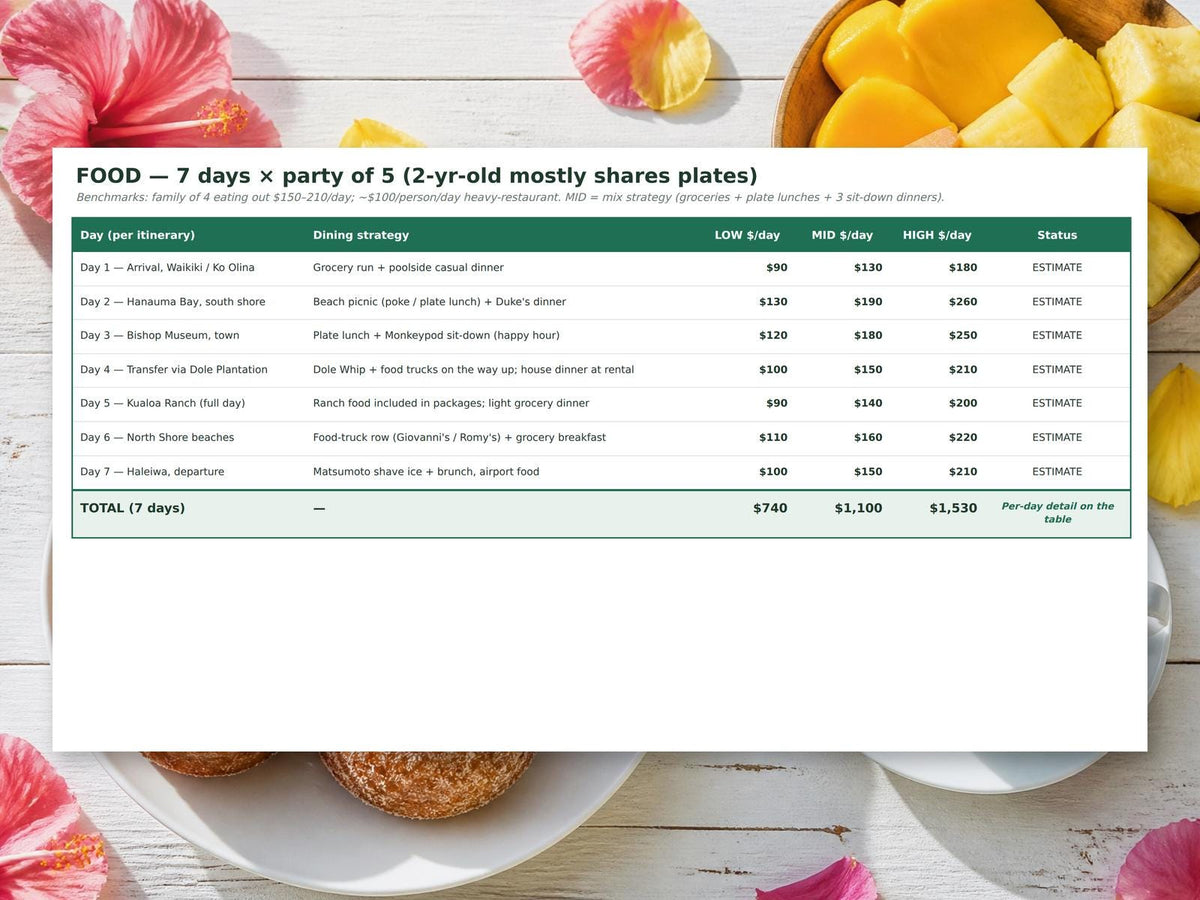Click the Day 5 LOW value $90
Image resolution: width=1200 pixels, height=900 pixels.
(777, 404)
